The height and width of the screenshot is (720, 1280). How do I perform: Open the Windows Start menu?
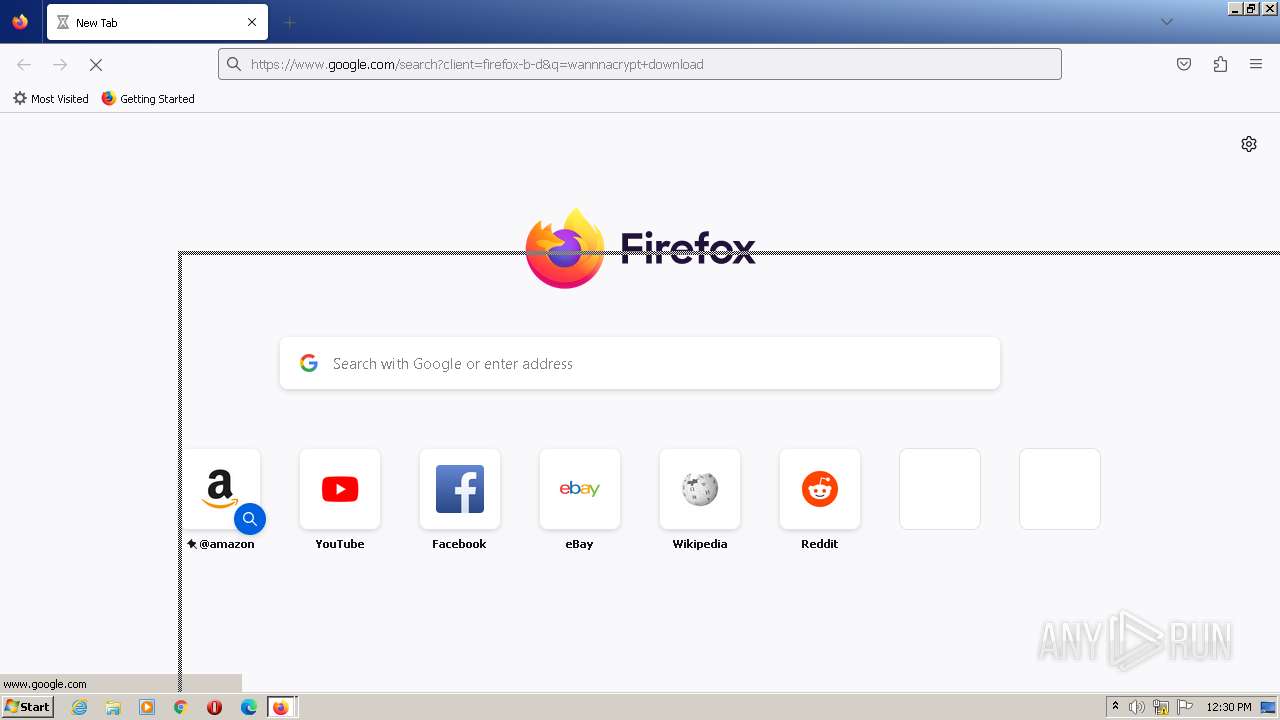(x=27, y=707)
